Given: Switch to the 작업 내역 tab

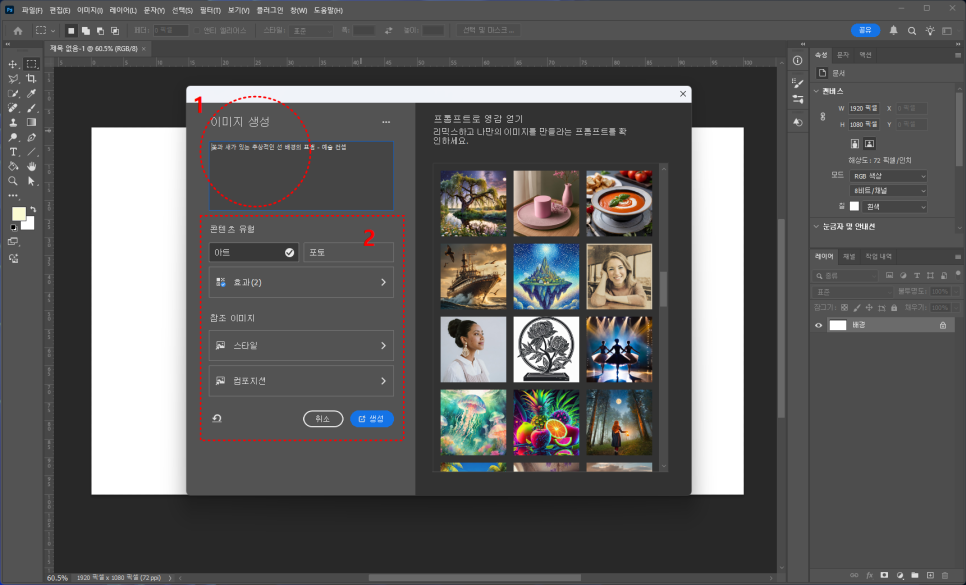Looking at the screenshot, I should click(x=879, y=256).
